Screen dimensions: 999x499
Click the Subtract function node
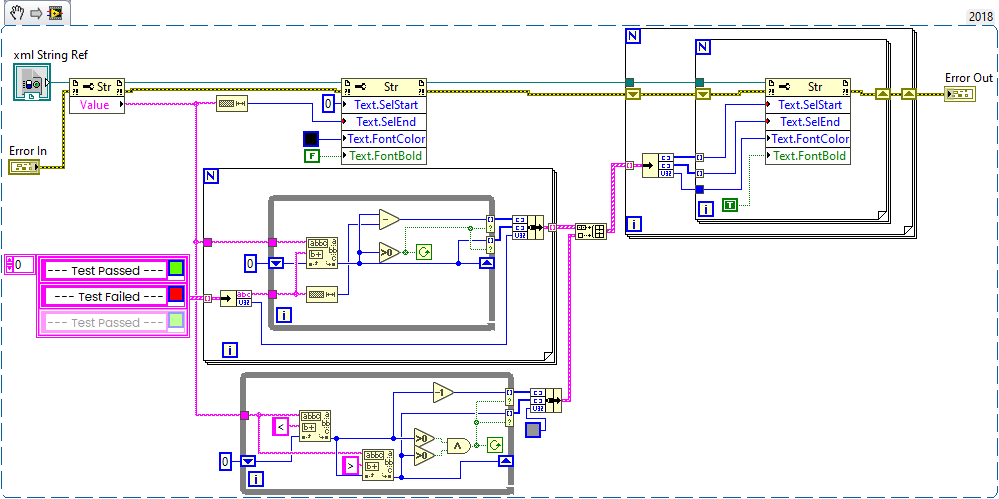(388, 220)
